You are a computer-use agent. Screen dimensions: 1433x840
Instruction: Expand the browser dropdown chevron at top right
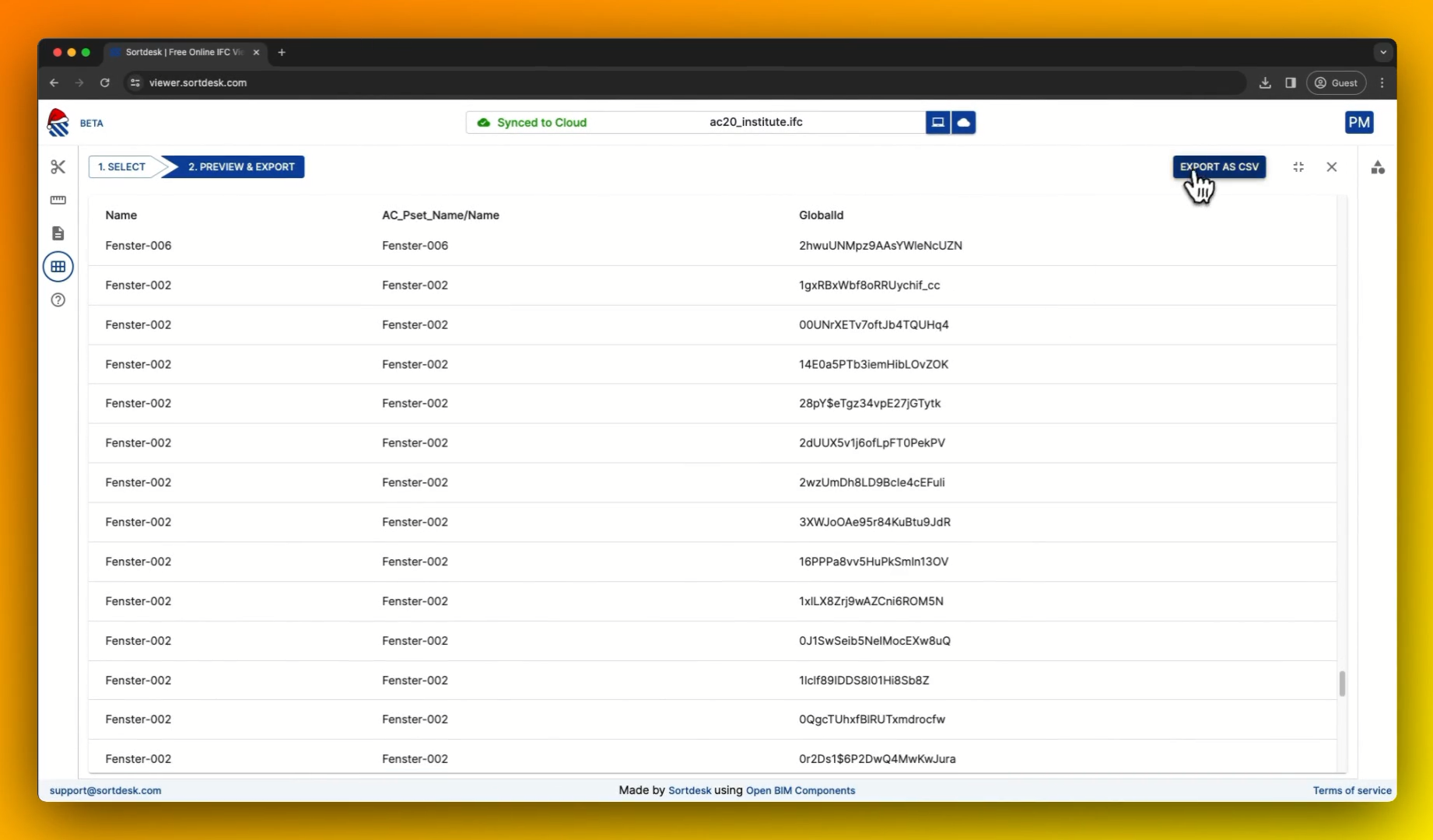tap(1382, 52)
